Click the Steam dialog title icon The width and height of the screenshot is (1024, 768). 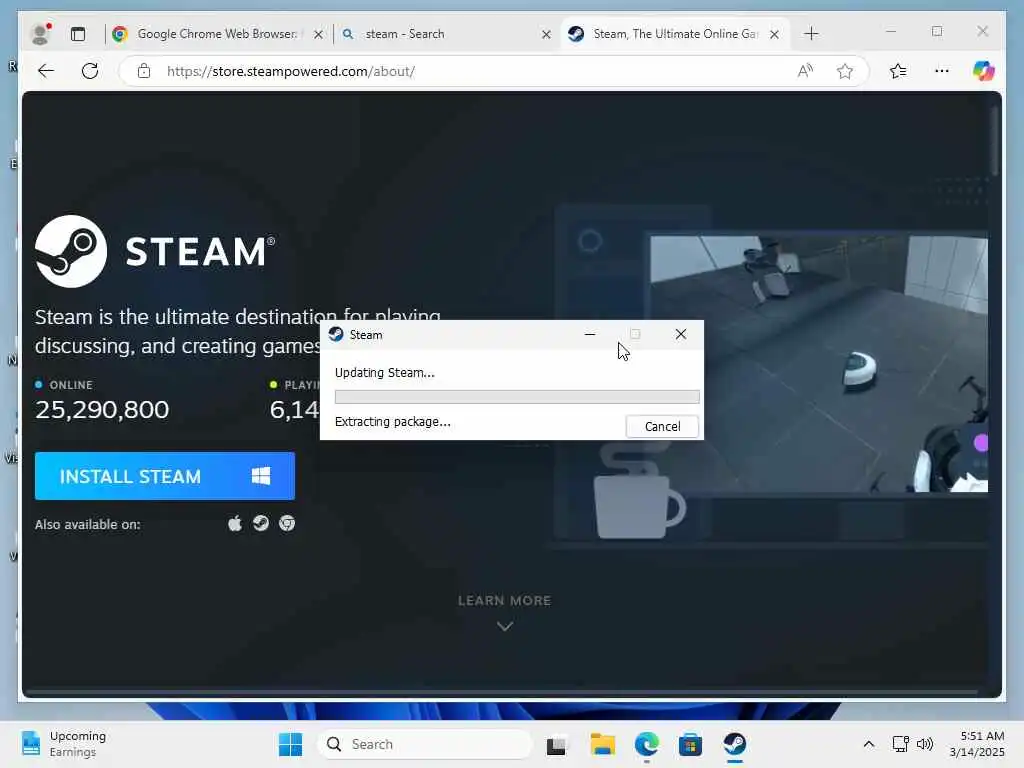(x=336, y=334)
